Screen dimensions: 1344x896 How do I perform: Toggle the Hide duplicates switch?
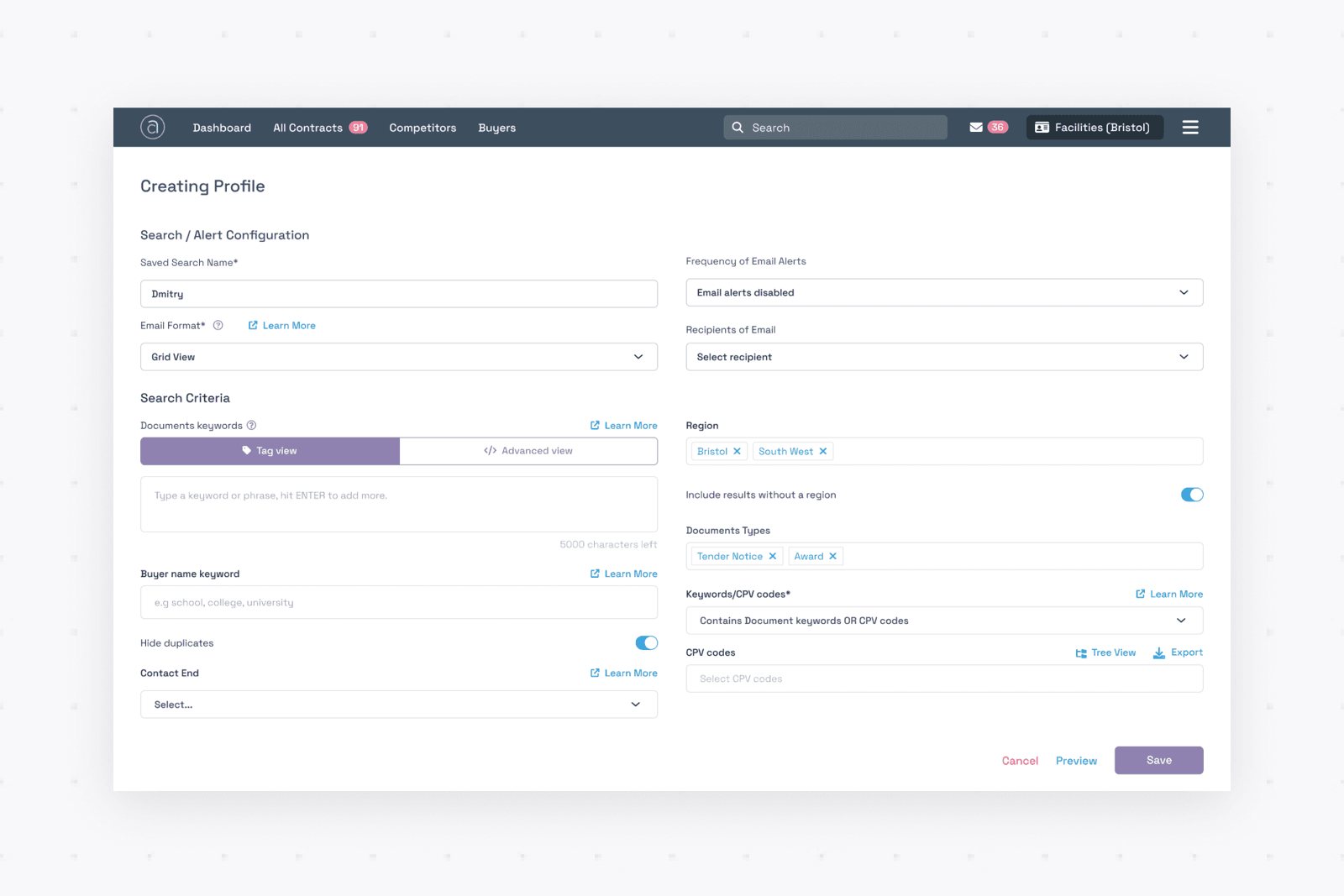pos(647,643)
